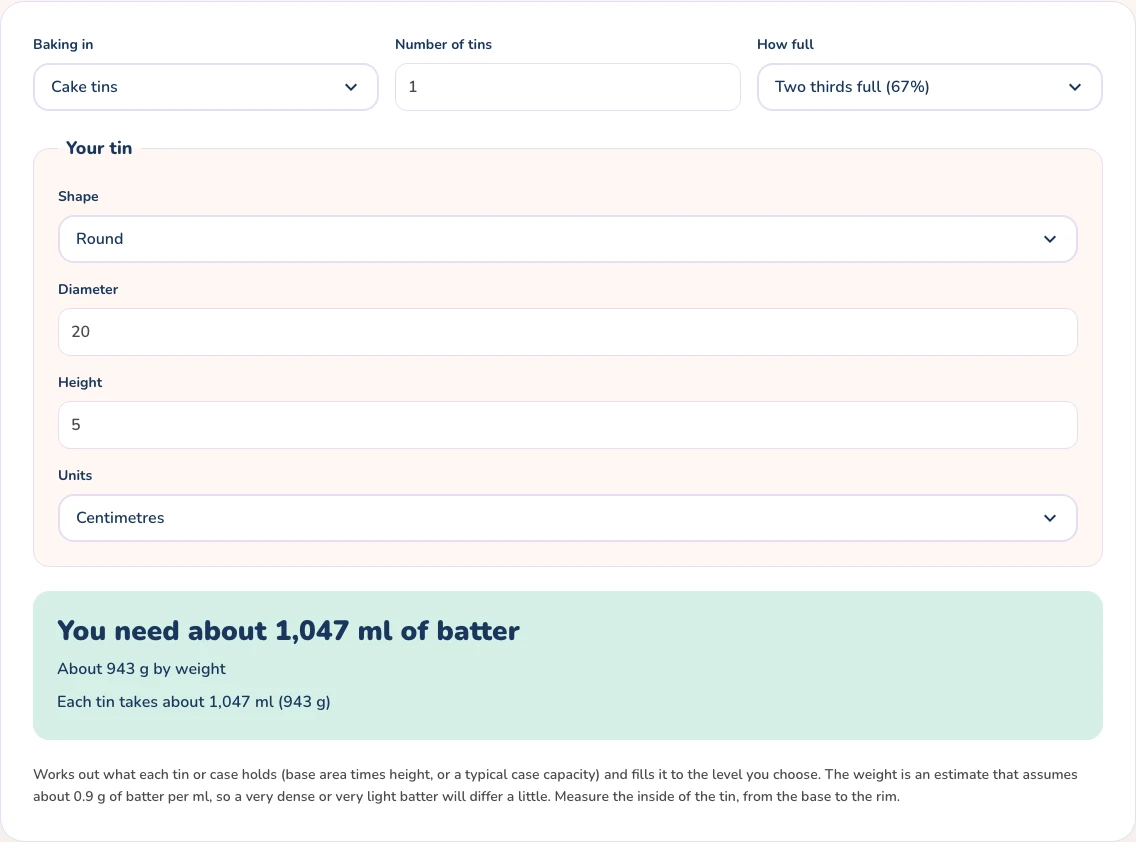Screen dimensions: 1136x842
Task: Click the "Baking in" label
Action: pos(63,44)
